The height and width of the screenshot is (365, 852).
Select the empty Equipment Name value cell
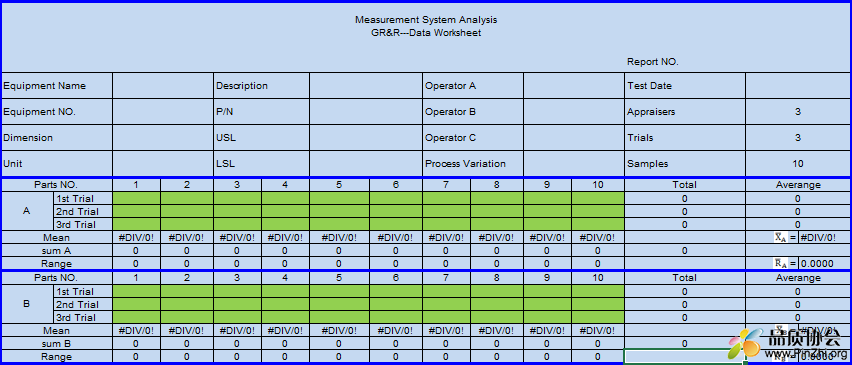click(163, 86)
